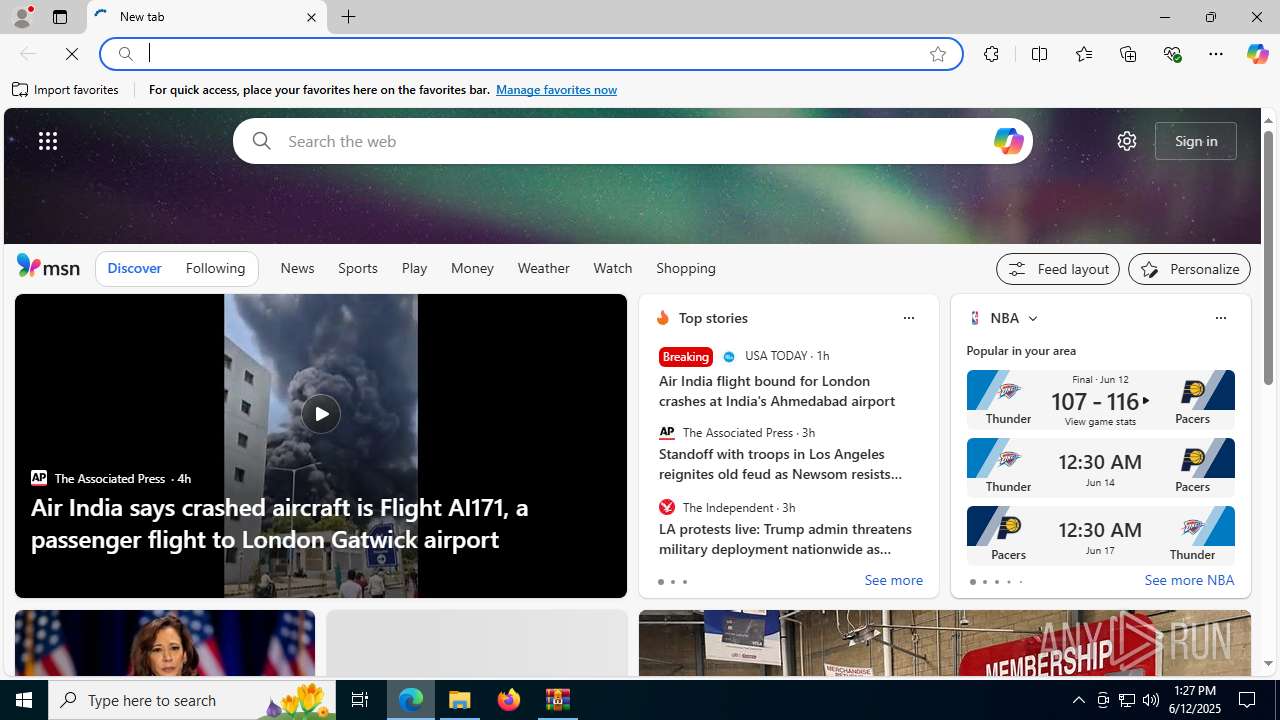Image resolution: width=1280 pixels, height=720 pixels.
Task: Open NBA card more options
Action: pos(1220,318)
